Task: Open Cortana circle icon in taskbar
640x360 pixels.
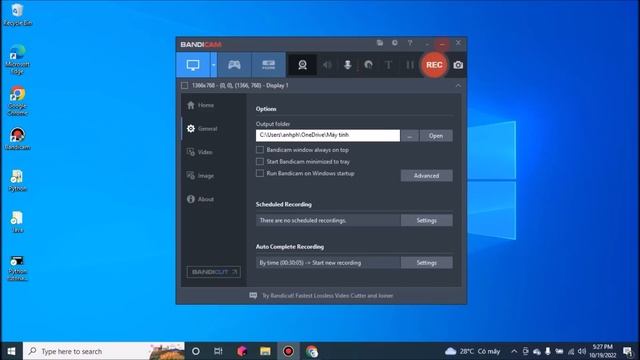Action: [196, 351]
